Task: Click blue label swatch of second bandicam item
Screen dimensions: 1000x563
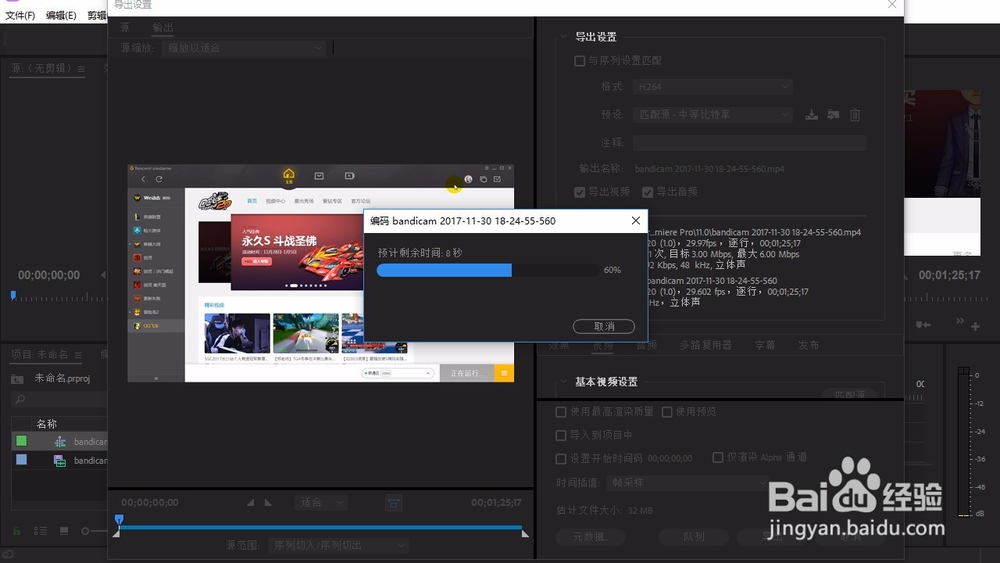Action: click(21, 460)
